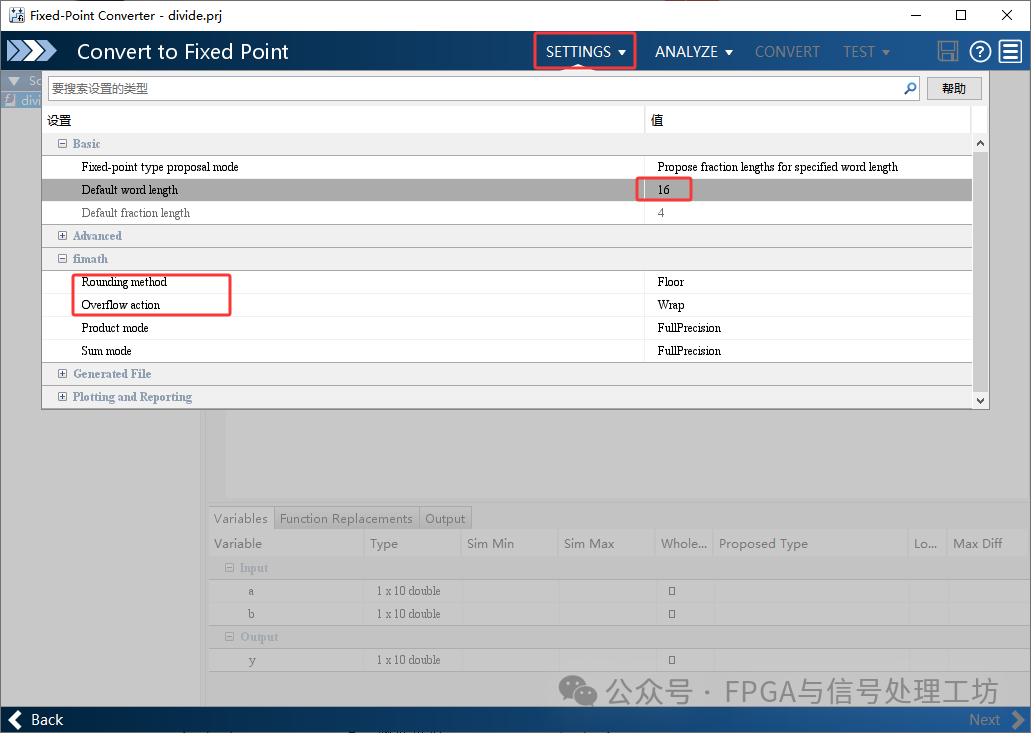Image resolution: width=1031 pixels, height=733 pixels.
Task: Expand the Plotting and Reporting group
Action: click(62, 396)
